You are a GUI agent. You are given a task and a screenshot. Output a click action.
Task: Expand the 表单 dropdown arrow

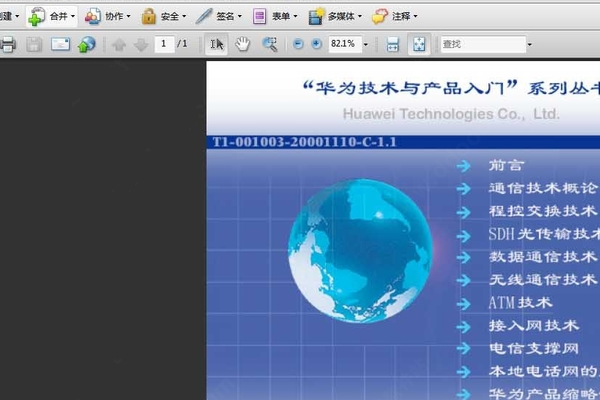(x=295, y=16)
